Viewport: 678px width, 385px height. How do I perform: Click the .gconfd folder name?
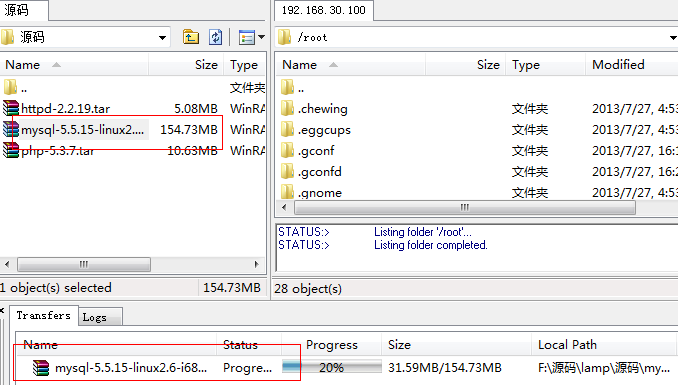pyautogui.click(x=320, y=172)
